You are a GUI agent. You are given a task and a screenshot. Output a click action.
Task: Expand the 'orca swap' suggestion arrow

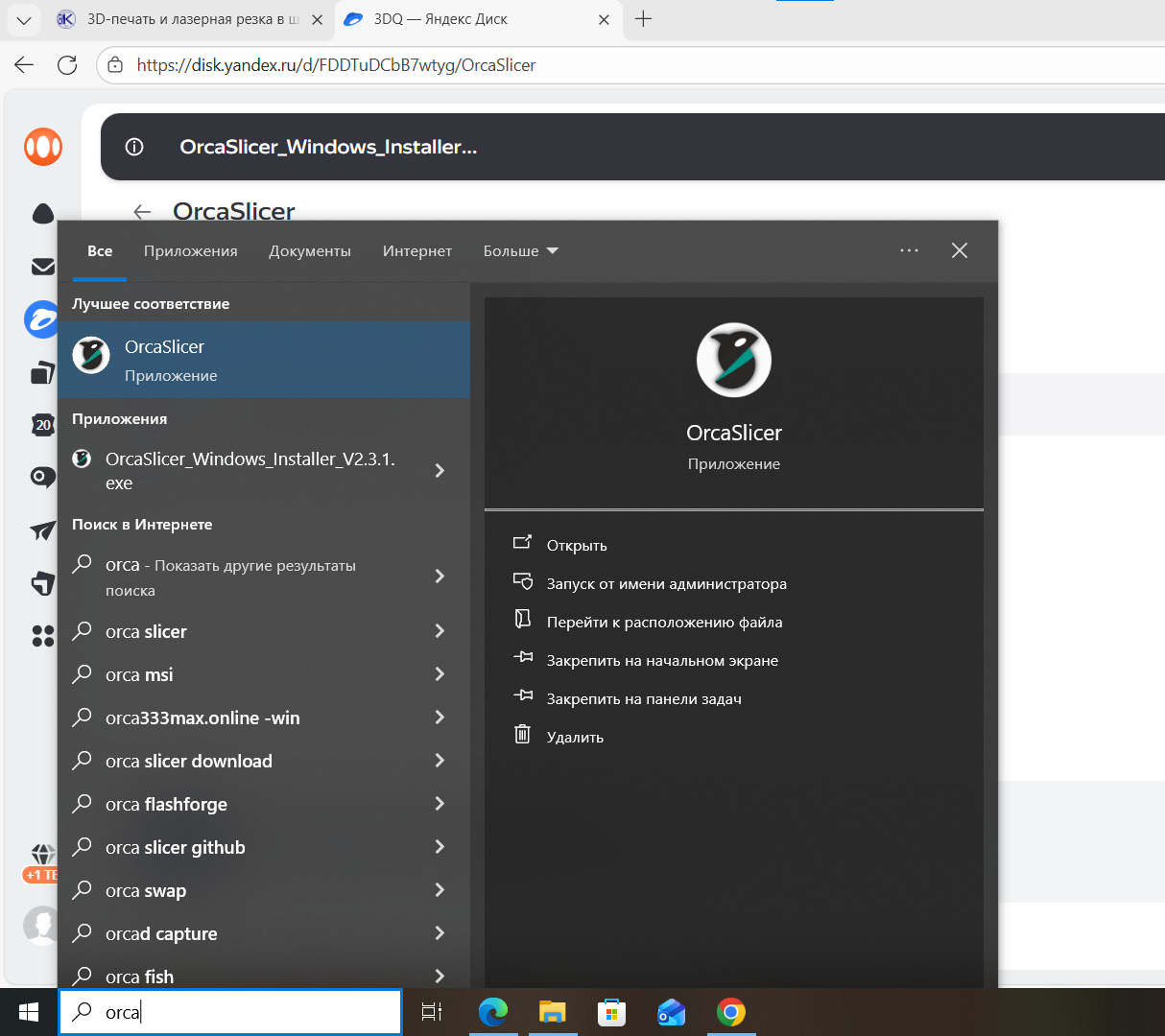pos(440,890)
